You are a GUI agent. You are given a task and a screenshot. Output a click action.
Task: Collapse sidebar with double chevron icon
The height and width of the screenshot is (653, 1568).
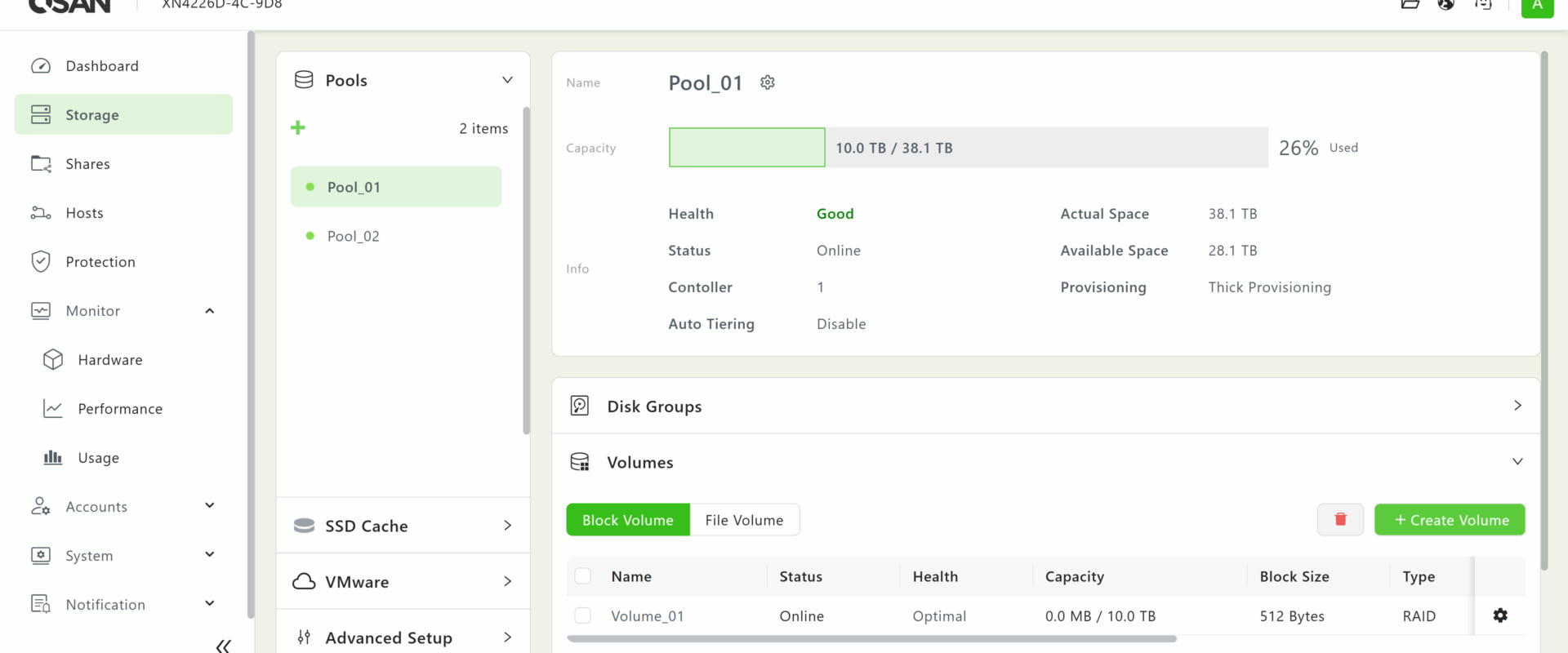[x=223, y=646]
